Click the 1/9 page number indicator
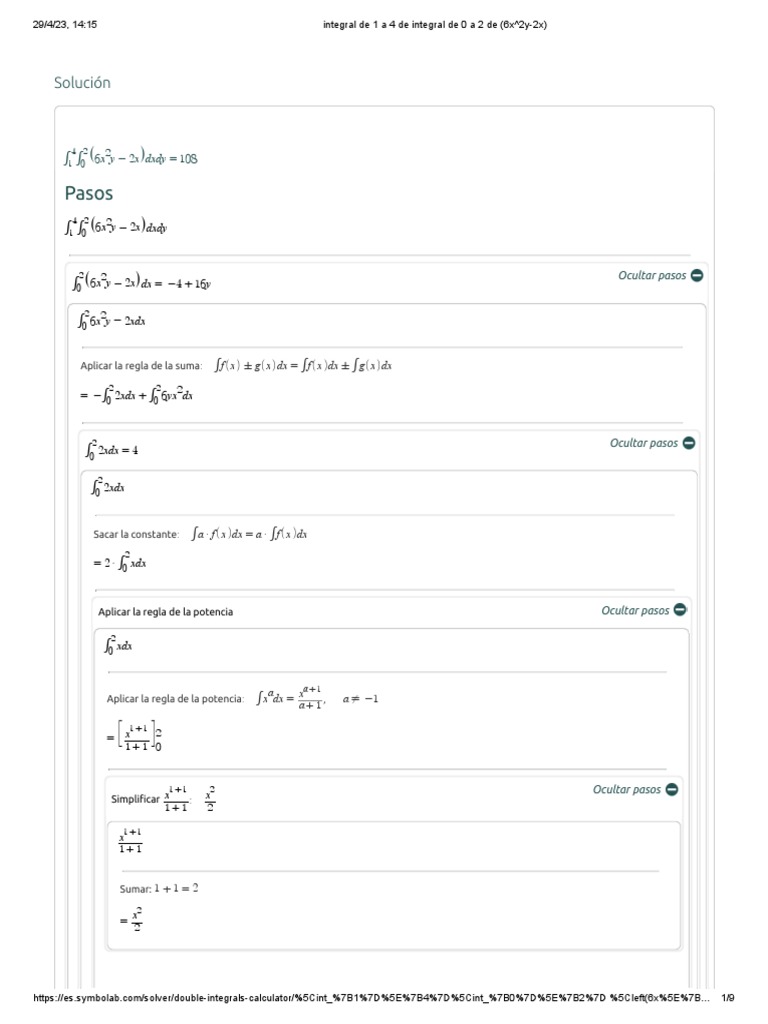This screenshot has width=768, height=1024. pos(728,998)
